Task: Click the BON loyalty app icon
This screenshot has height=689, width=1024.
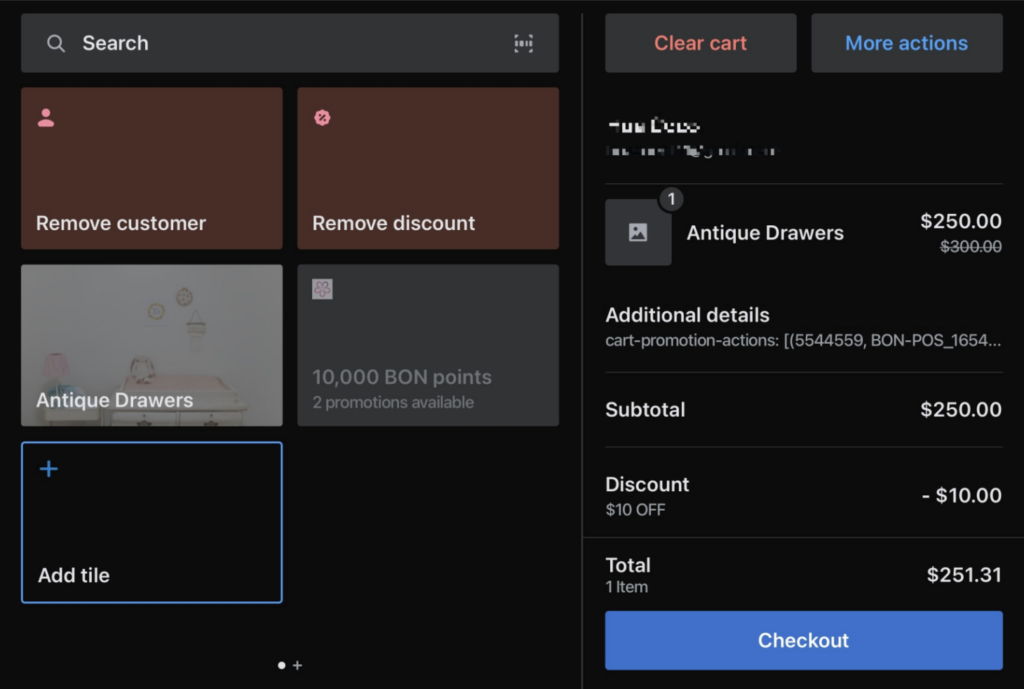Action: (x=322, y=289)
